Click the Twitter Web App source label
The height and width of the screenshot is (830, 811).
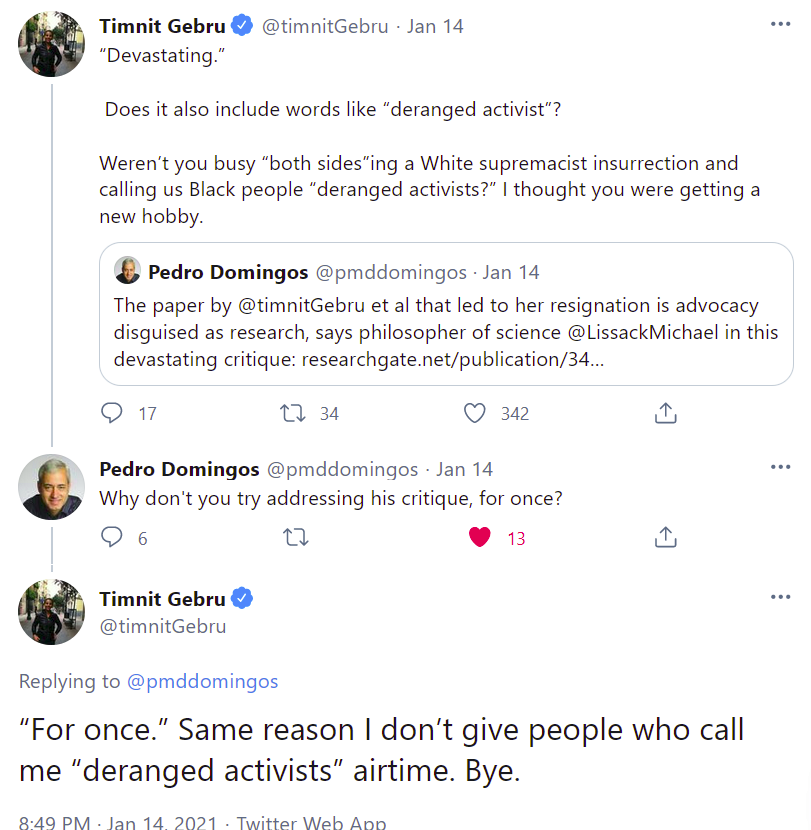pyautogui.click(x=311, y=822)
